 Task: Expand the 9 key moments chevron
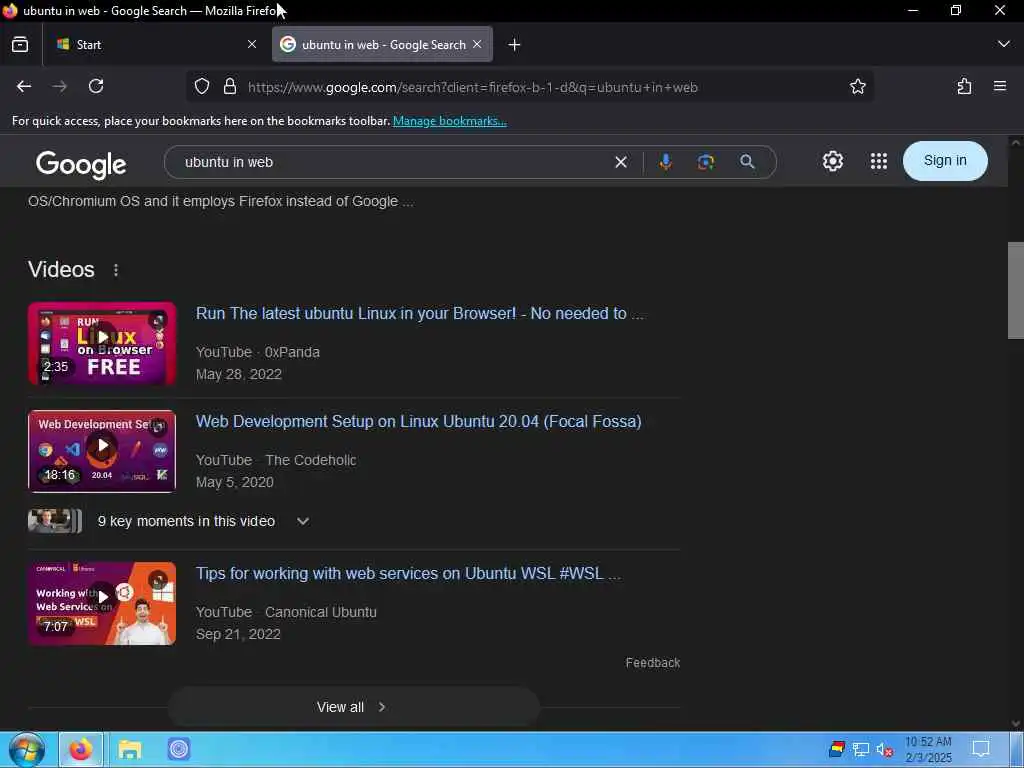[x=303, y=521]
